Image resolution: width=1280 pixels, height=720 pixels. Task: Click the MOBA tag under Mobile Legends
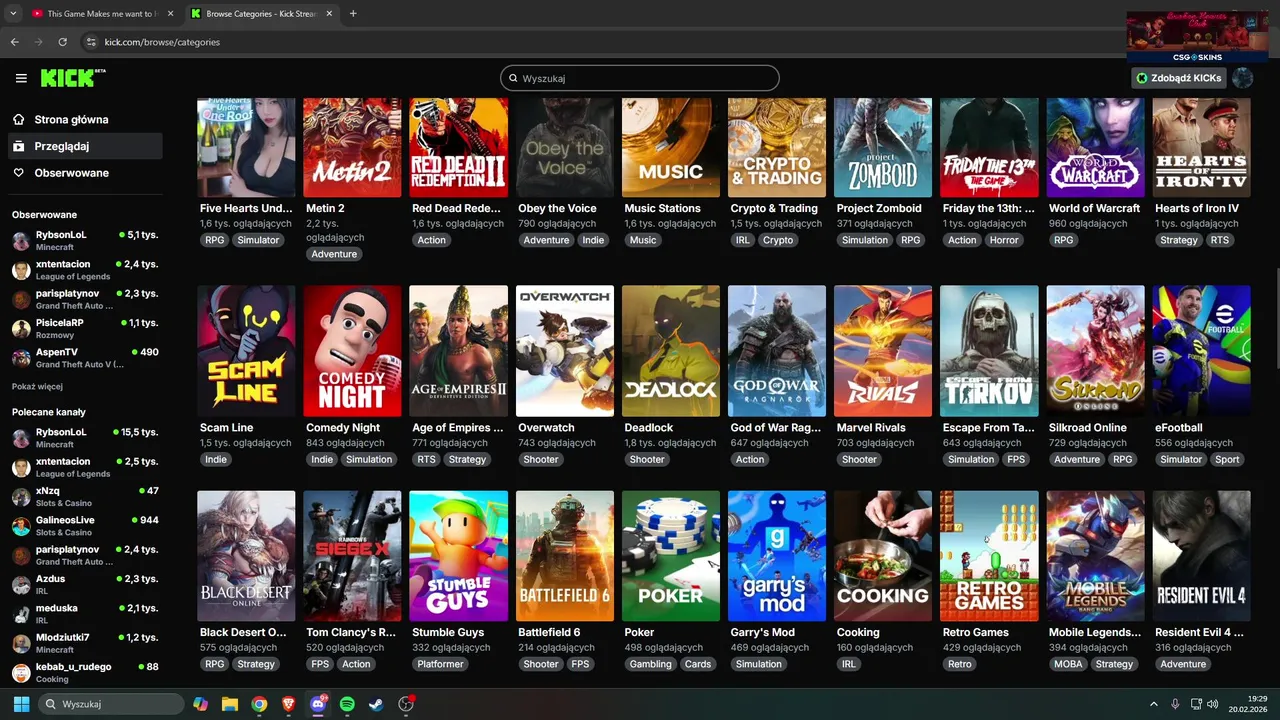click(1067, 664)
